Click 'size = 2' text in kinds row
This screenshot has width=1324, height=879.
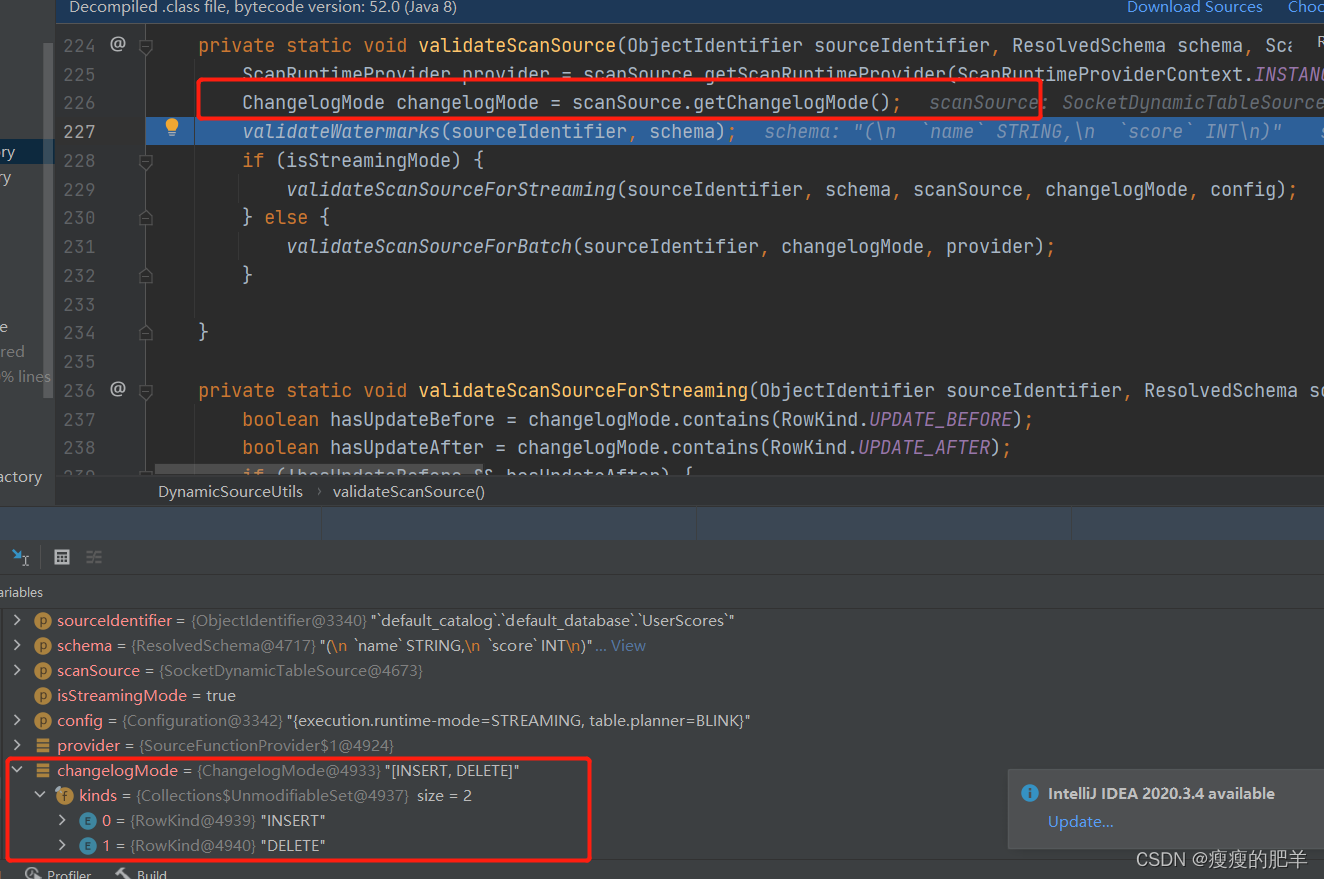click(x=444, y=796)
